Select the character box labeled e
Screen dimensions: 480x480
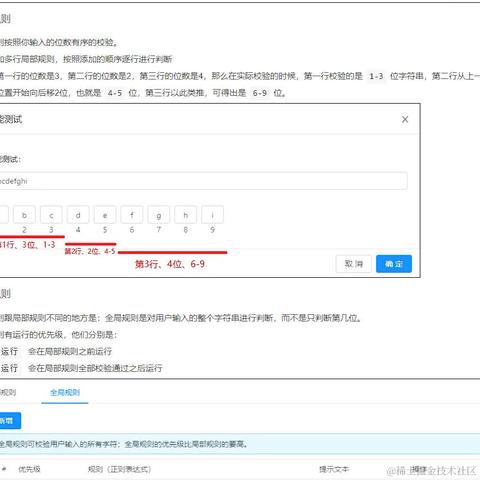(105, 215)
